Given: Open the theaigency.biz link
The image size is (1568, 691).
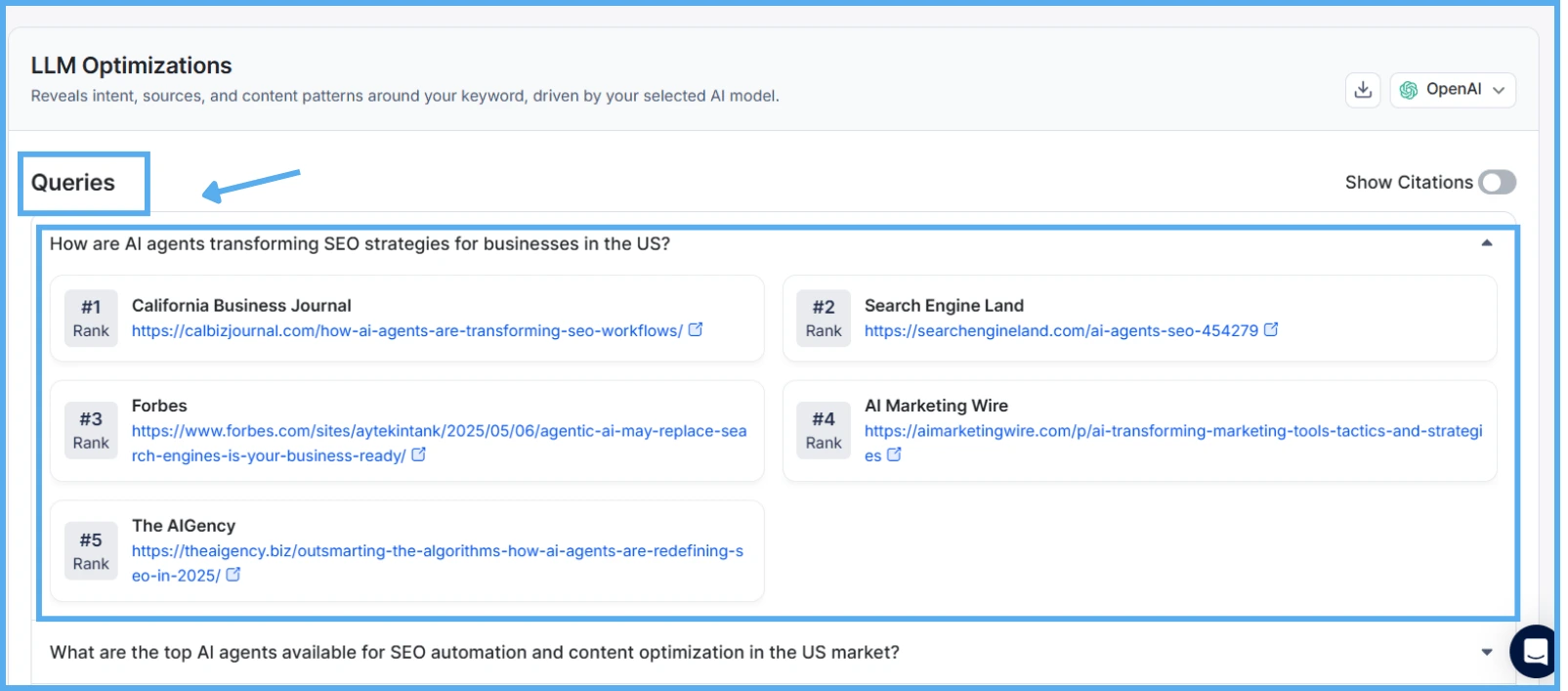Looking at the screenshot, I should 438,563.
